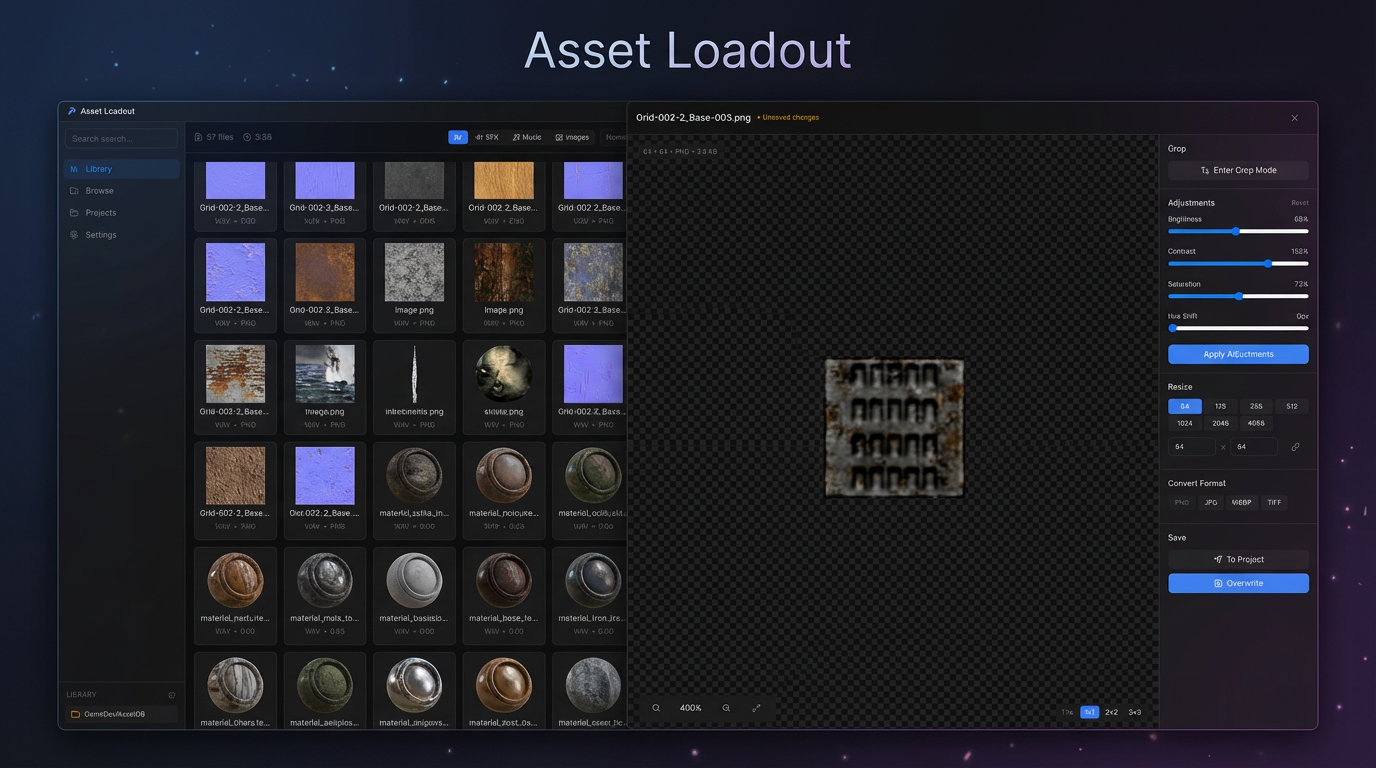
Task: Click the grate image in preview canvas
Action: click(x=894, y=428)
